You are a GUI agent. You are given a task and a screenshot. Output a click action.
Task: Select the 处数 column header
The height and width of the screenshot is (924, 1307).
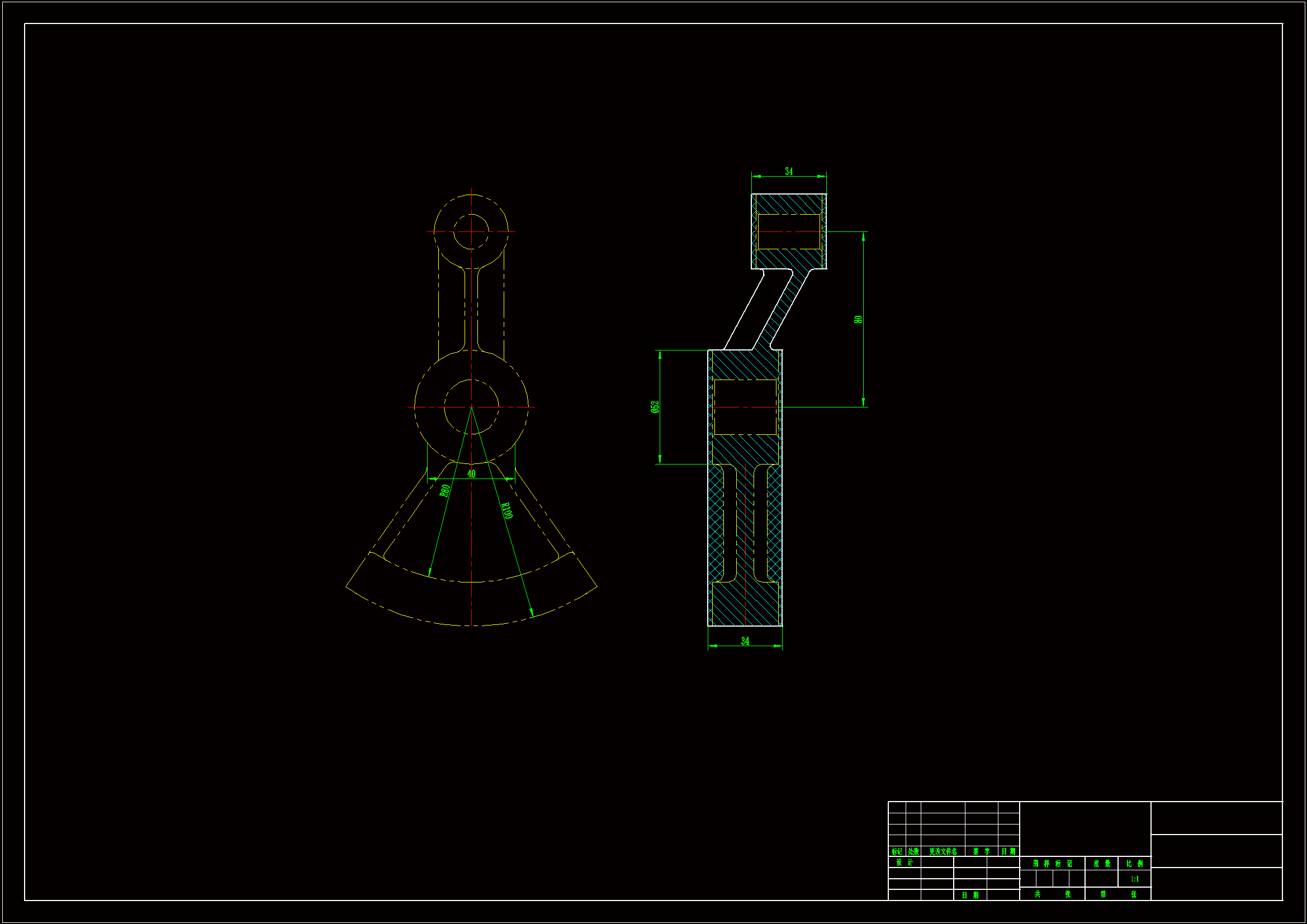coord(913,851)
